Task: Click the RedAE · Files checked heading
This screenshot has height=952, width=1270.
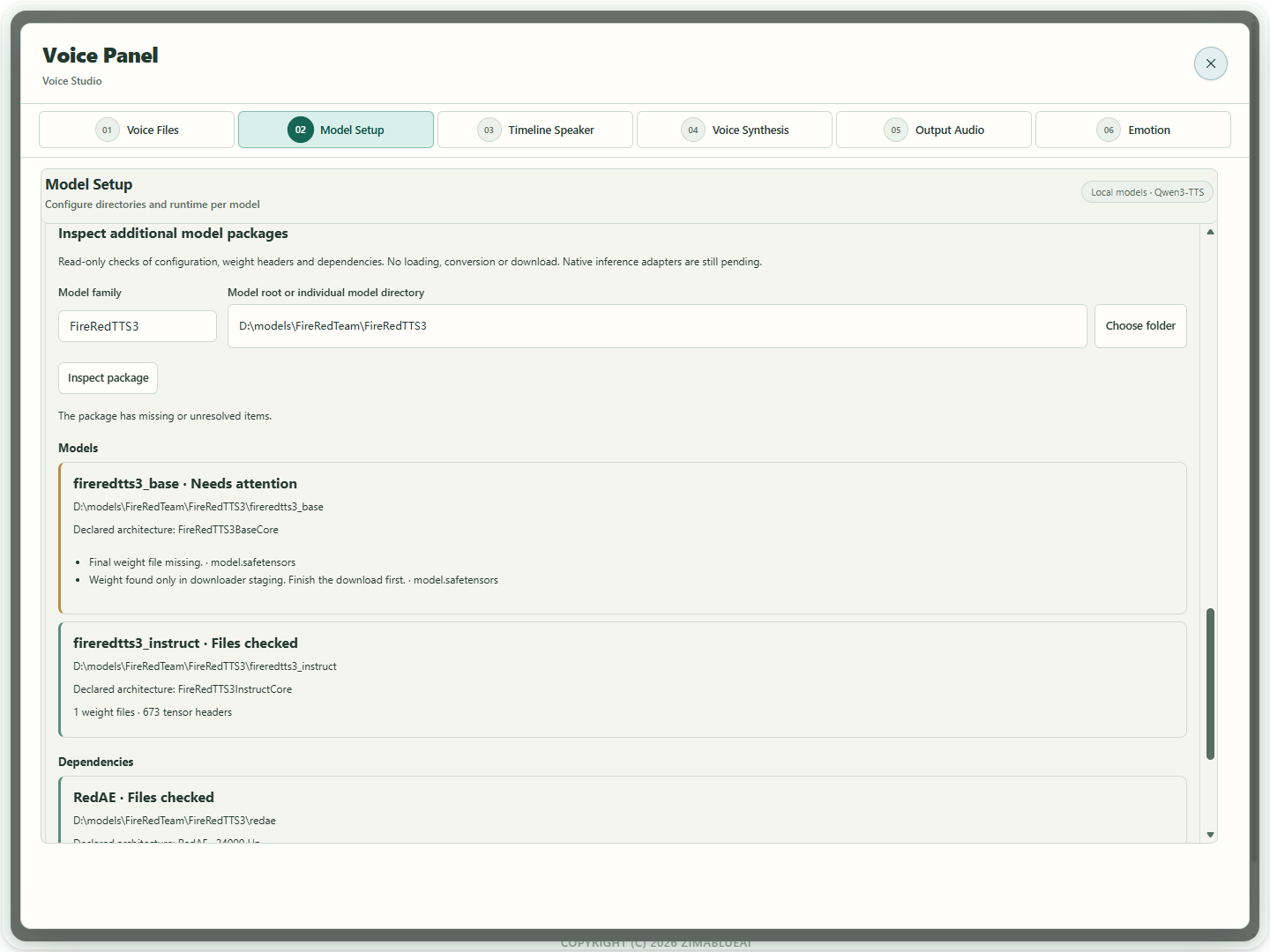Action: click(144, 798)
